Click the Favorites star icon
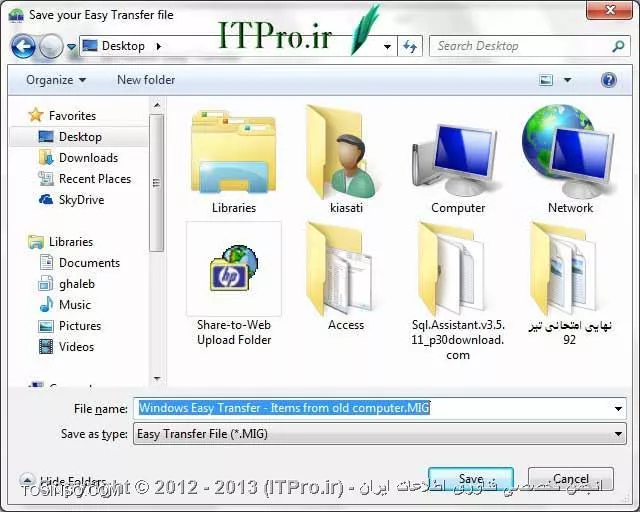Viewport: 640px width, 512px height. pos(36,115)
